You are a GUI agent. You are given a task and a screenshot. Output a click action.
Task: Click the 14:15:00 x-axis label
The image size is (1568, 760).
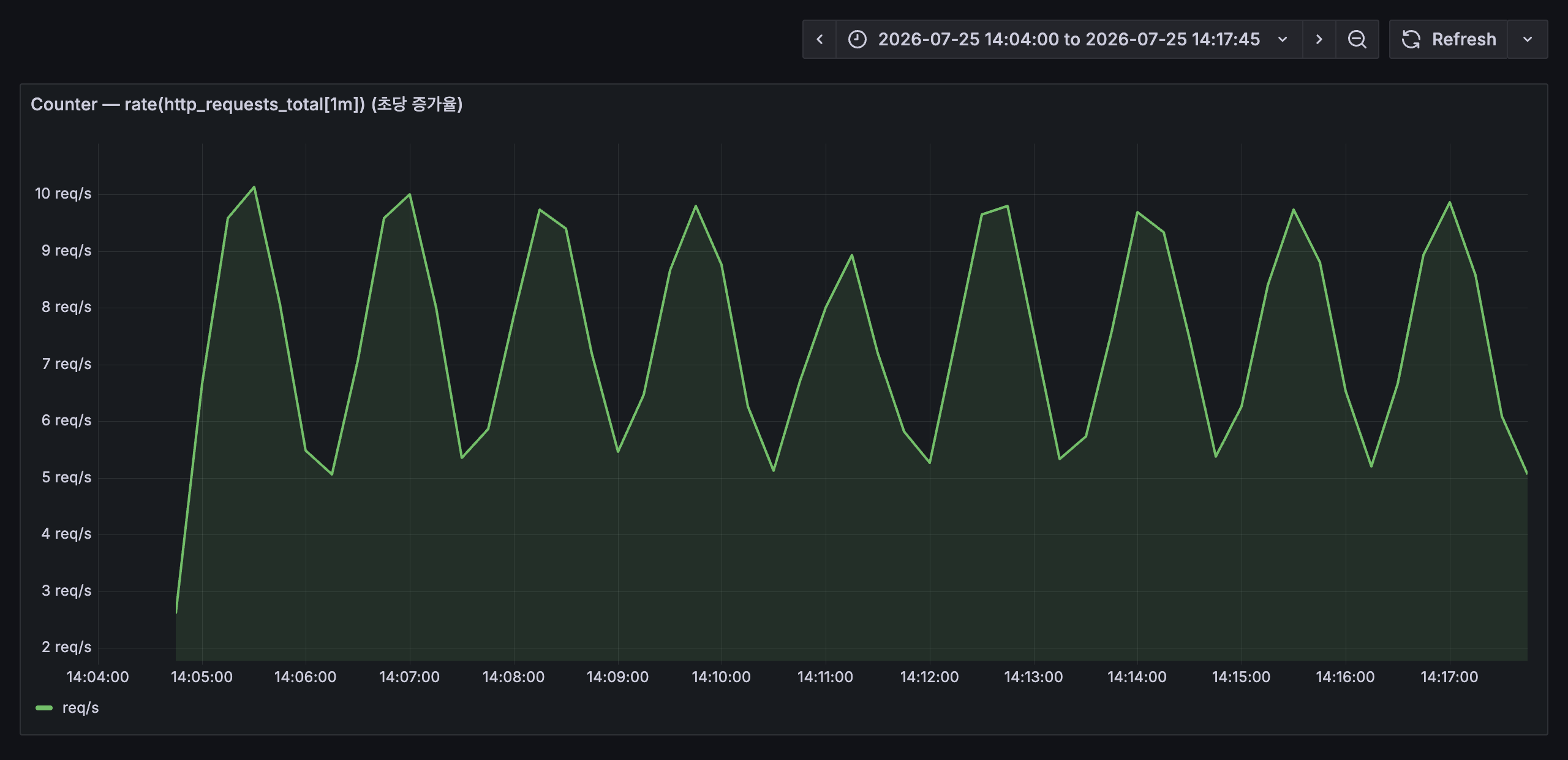pos(1241,677)
